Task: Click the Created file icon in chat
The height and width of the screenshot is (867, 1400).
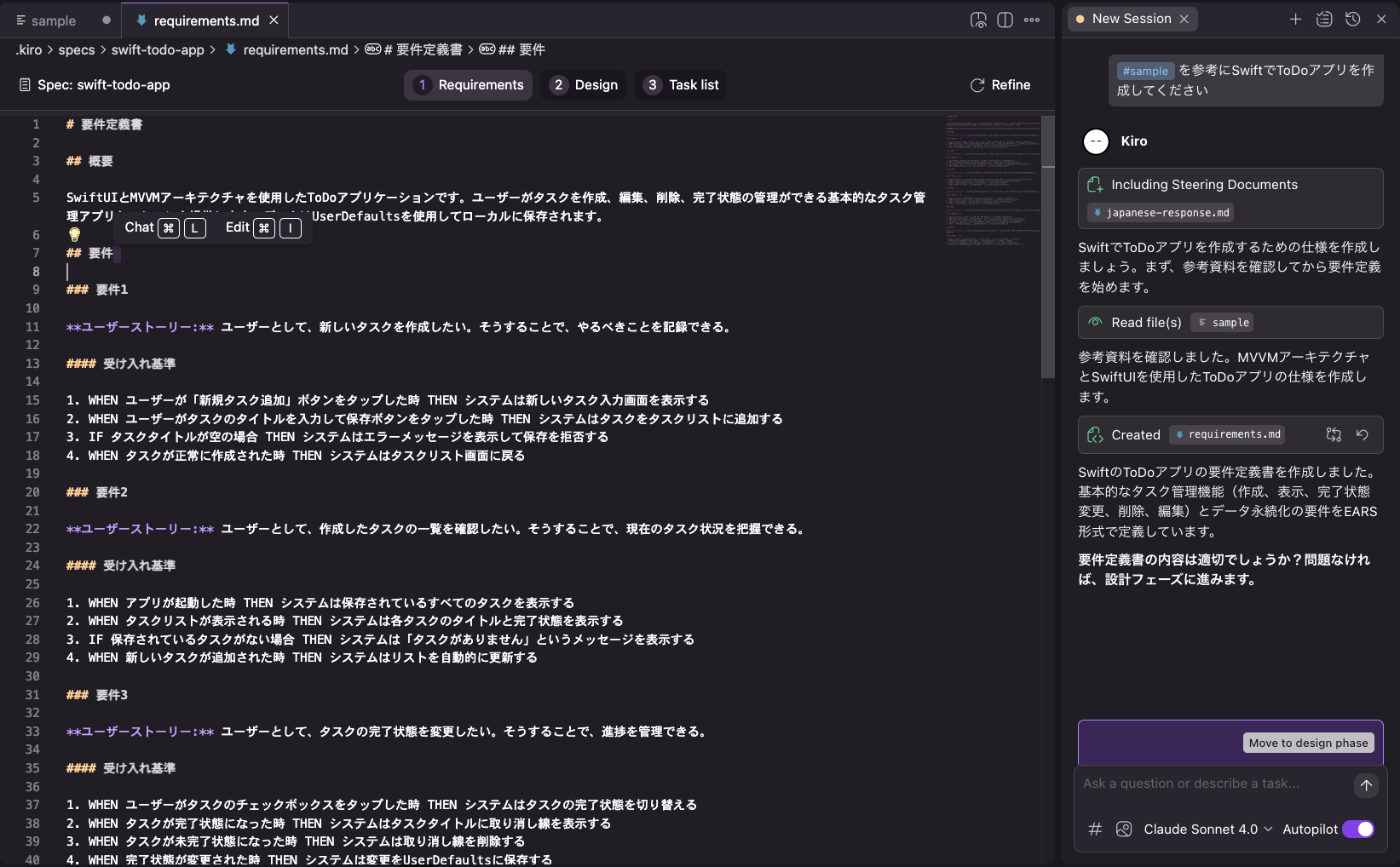Action: [x=1095, y=435]
